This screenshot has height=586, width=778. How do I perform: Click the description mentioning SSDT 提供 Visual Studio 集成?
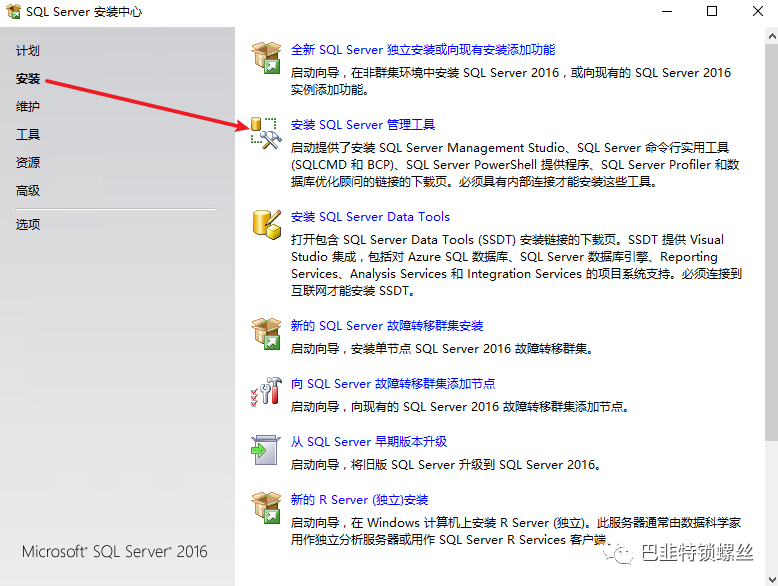(x=516, y=265)
